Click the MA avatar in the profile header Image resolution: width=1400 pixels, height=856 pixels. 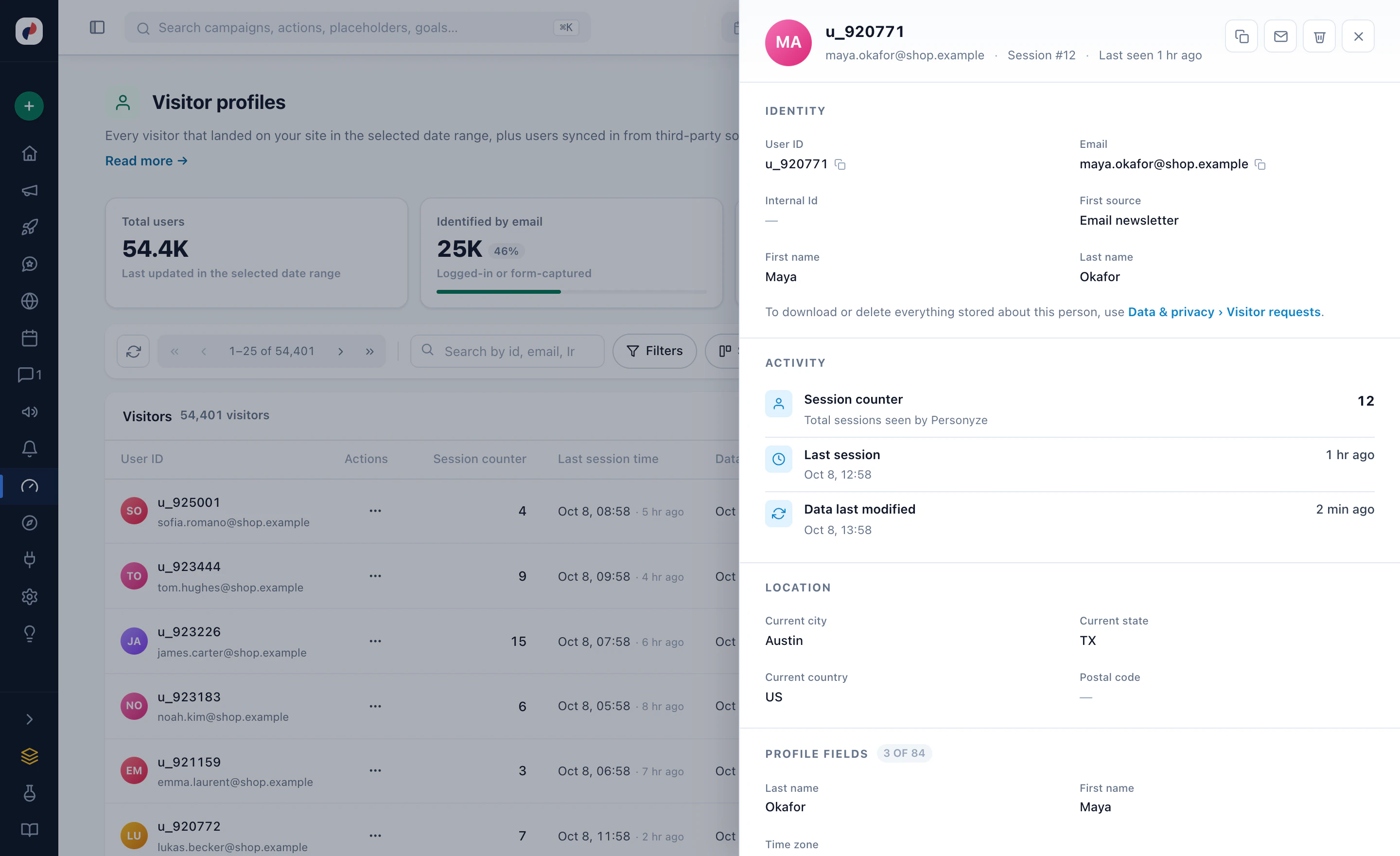pos(788,43)
